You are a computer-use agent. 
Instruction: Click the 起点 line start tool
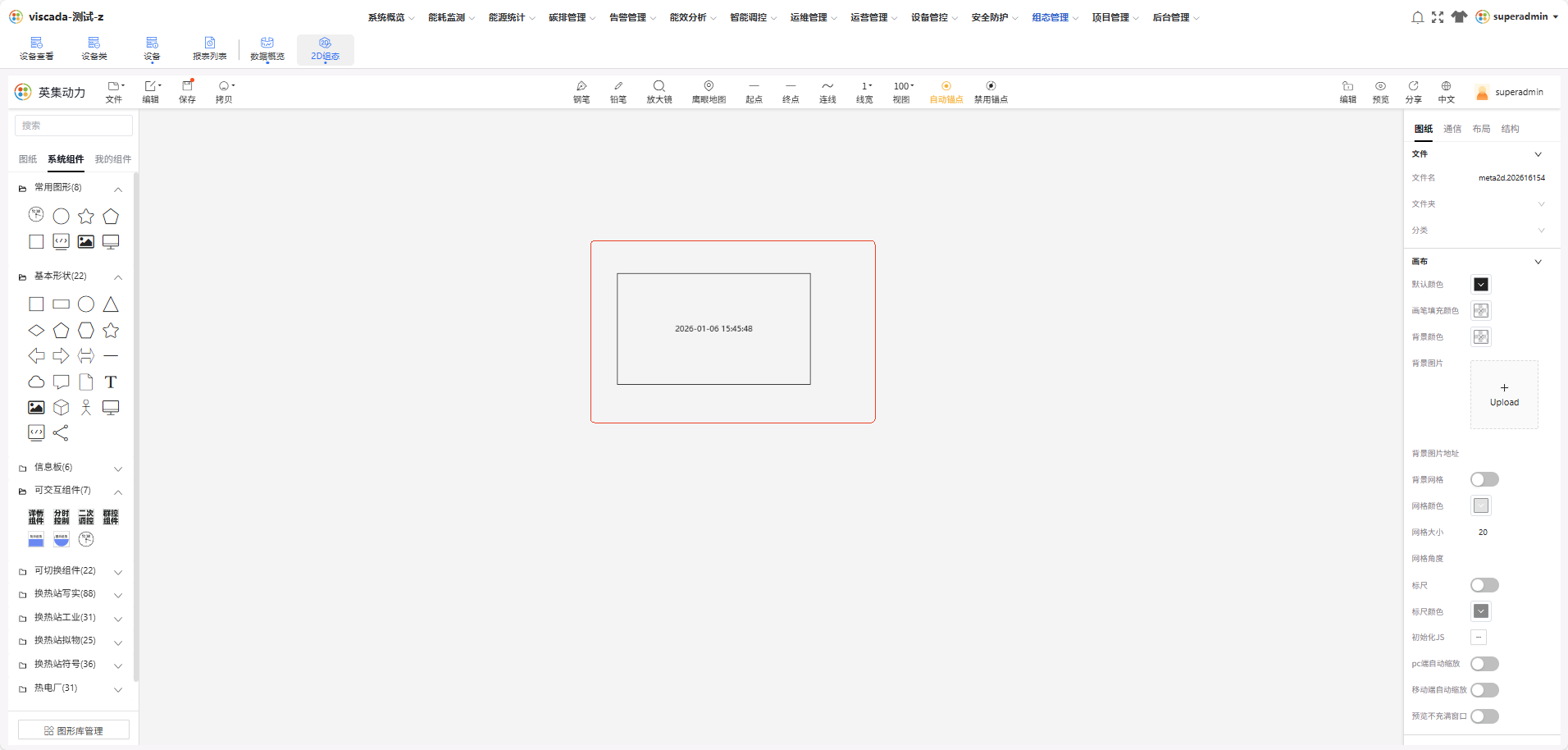click(x=754, y=92)
